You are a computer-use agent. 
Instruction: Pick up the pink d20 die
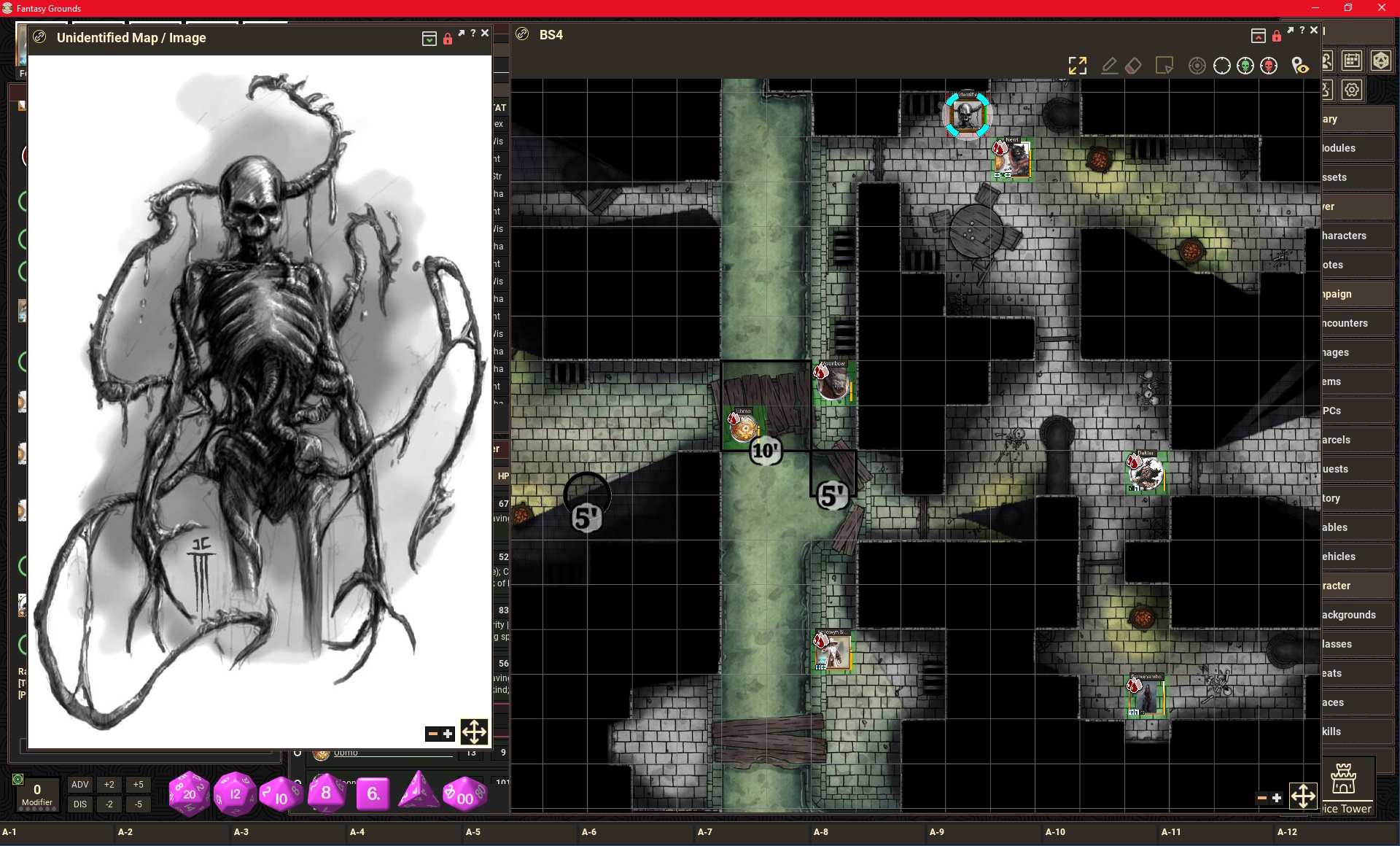pos(189,793)
